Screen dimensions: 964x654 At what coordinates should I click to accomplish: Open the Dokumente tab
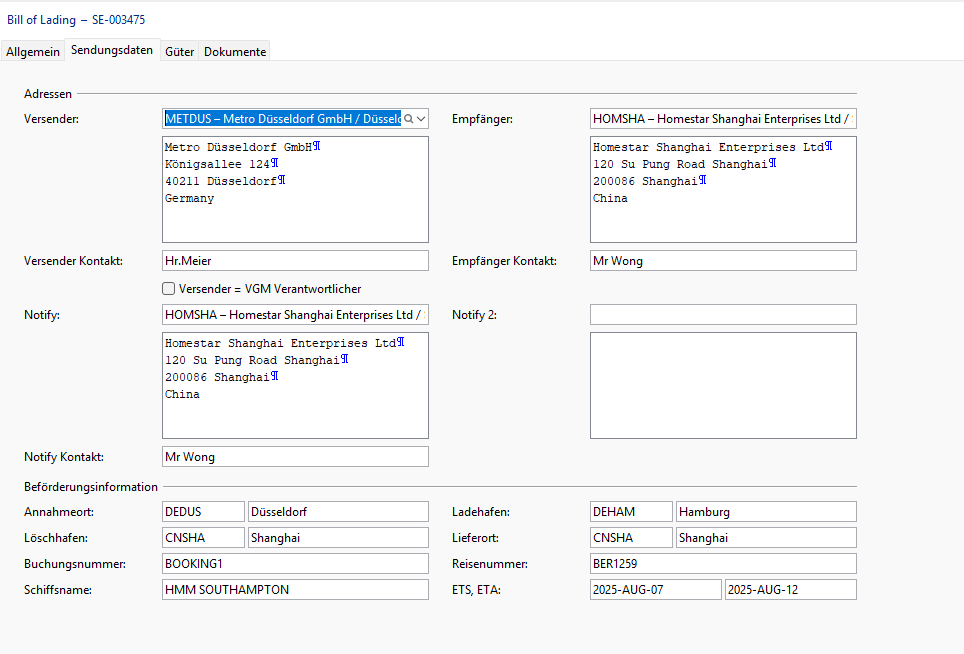point(235,52)
